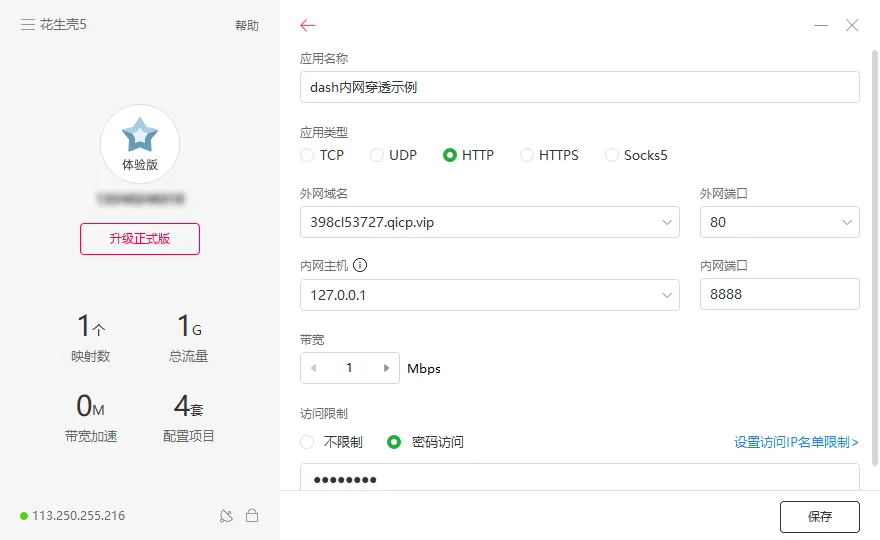Click the info icon beside 内网主机

point(361,266)
